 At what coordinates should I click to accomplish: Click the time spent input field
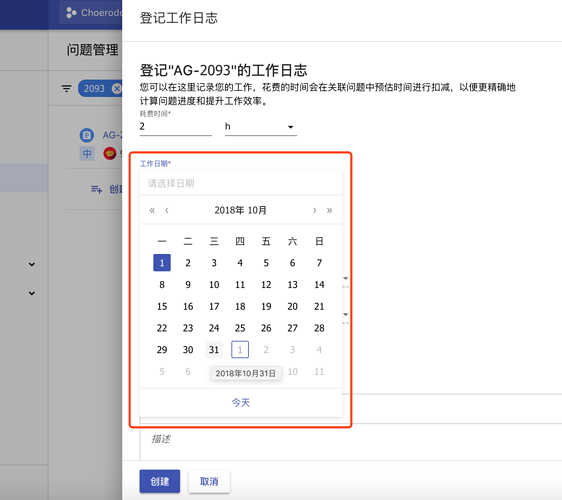(x=176, y=127)
